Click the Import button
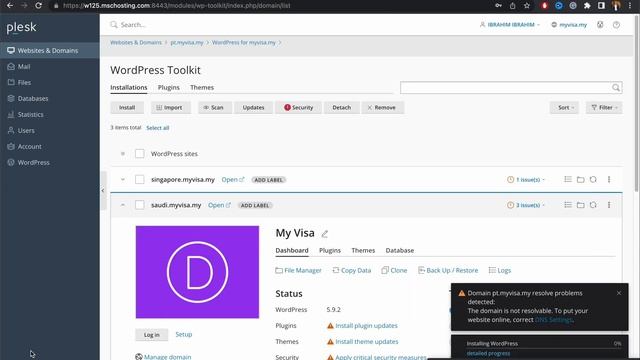The height and width of the screenshot is (360, 640). (x=171, y=107)
